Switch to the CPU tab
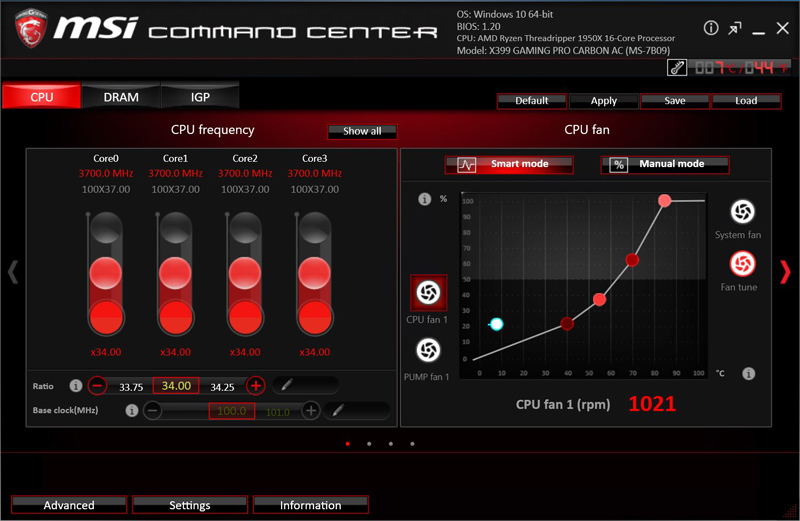 point(41,96)
